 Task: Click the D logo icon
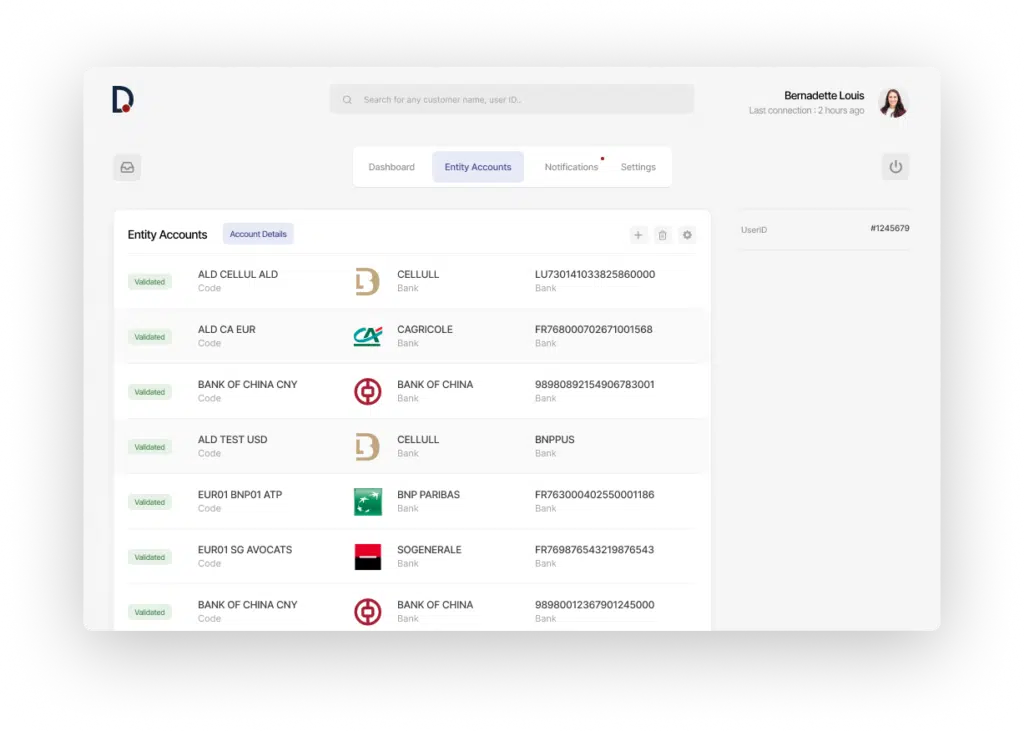click(123, 99)
